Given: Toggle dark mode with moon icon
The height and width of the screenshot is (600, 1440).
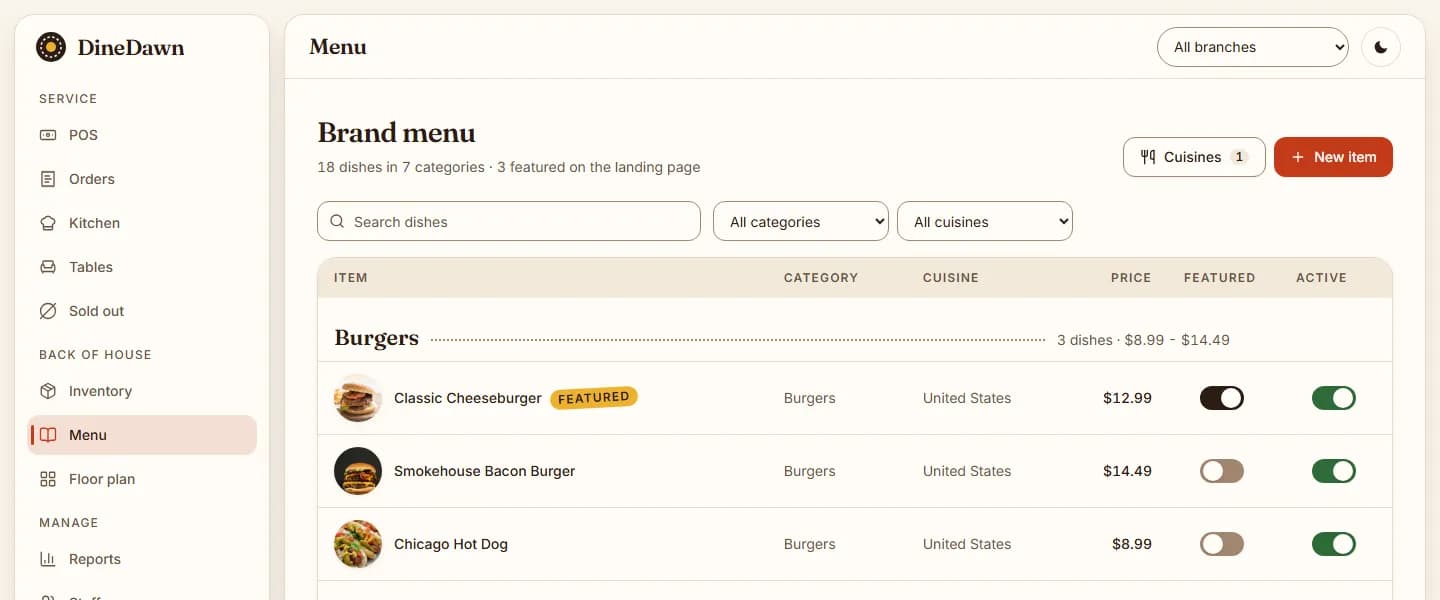Looking at the screenshot, I should [x=1381, y=47].
